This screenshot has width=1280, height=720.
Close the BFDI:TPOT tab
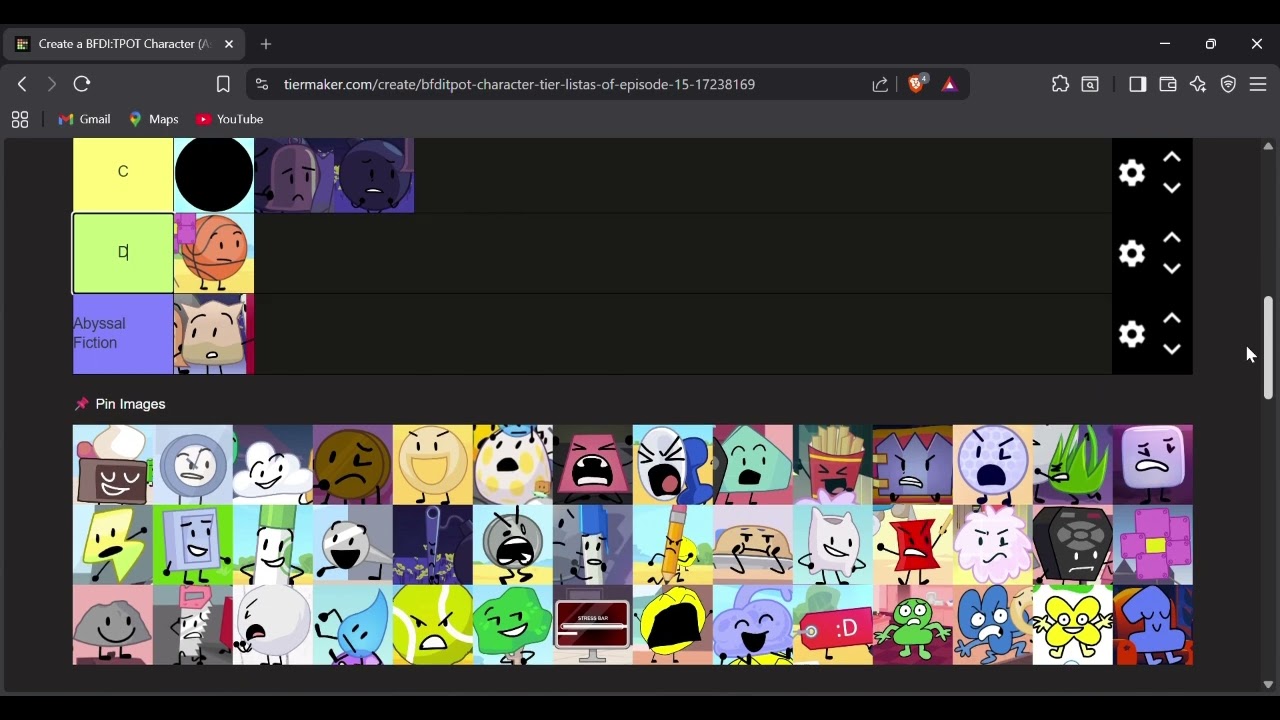tap(229, 44)
